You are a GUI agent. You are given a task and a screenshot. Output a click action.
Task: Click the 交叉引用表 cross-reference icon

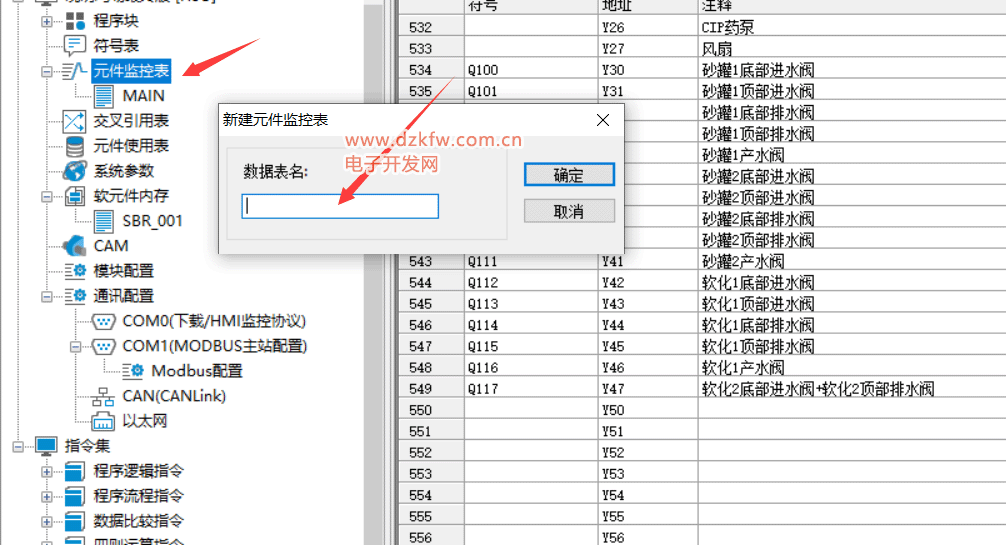coord(75,121)
